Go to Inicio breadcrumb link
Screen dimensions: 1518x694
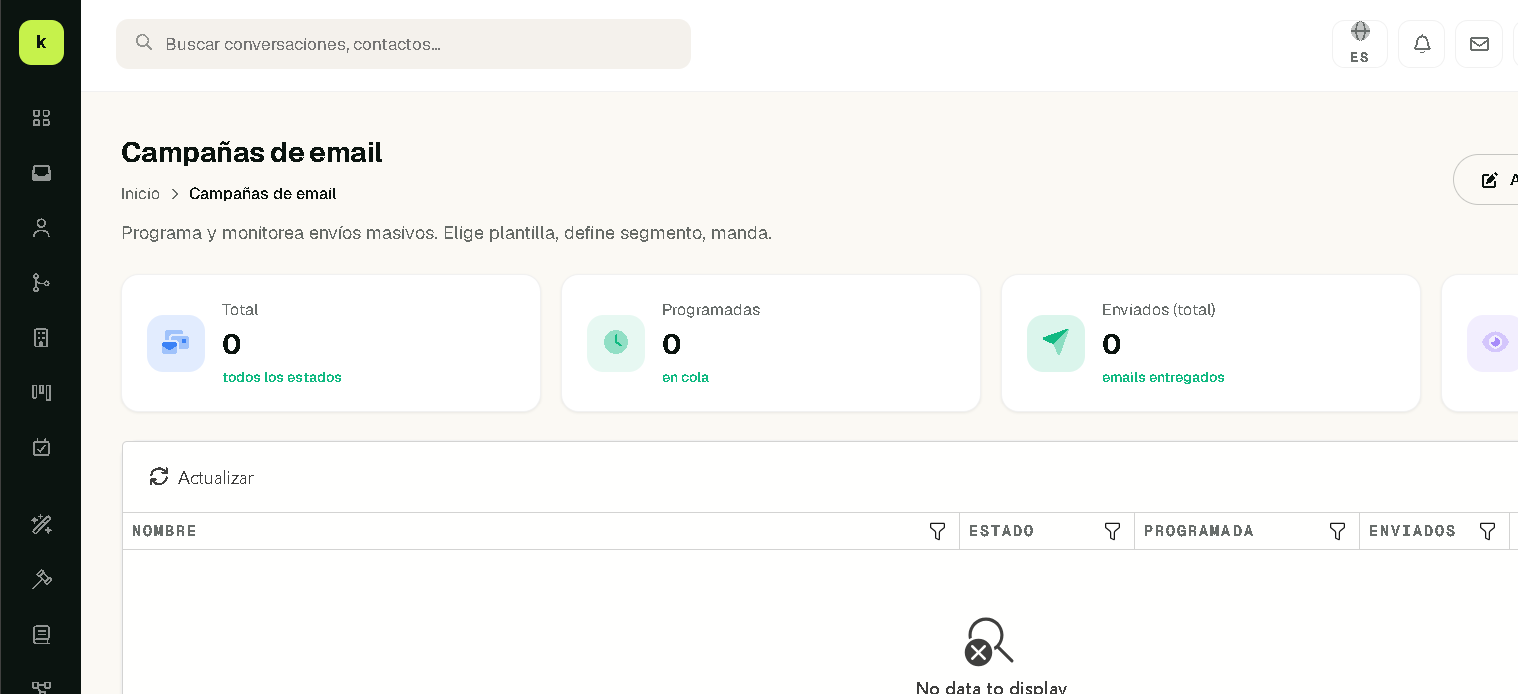pos(140,193)
